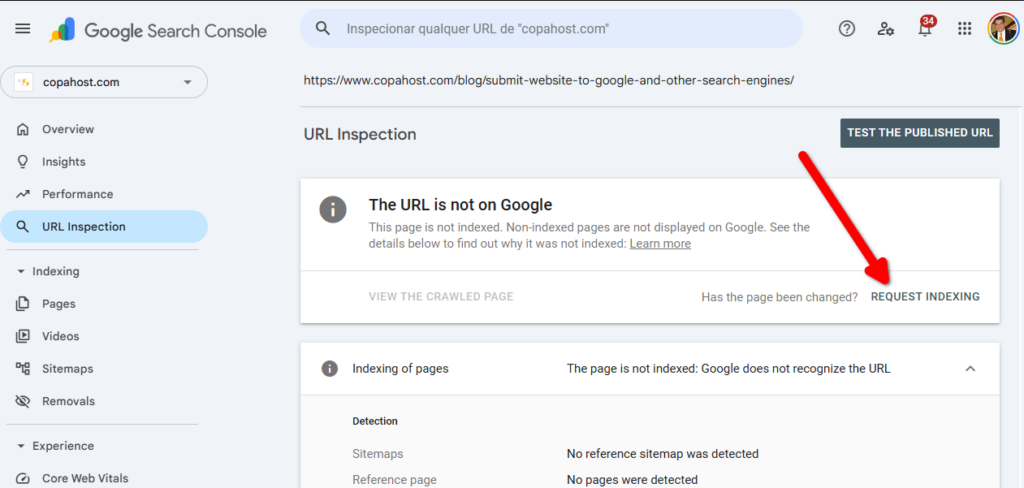
Task: Click the Performance trend icon
Action: click(x=23, y=194)
